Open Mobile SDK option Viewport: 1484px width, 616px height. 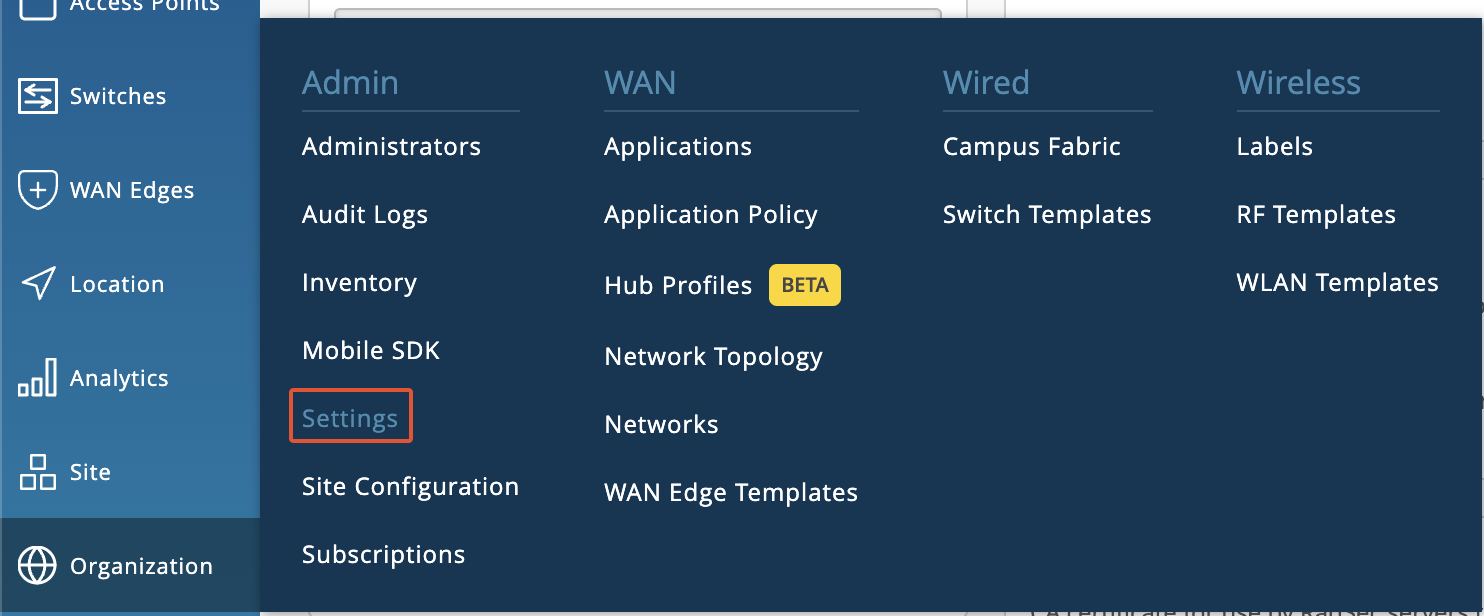371,351
